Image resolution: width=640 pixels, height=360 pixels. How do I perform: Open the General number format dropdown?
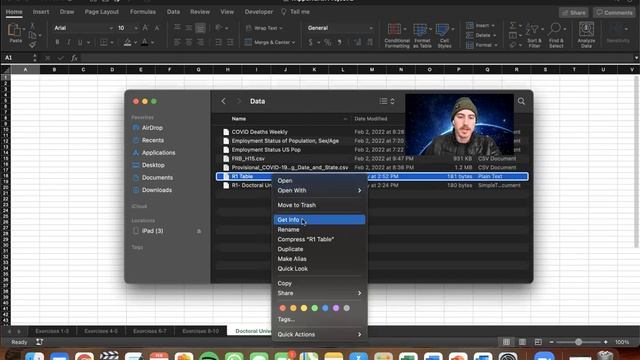tap(371, 28)
